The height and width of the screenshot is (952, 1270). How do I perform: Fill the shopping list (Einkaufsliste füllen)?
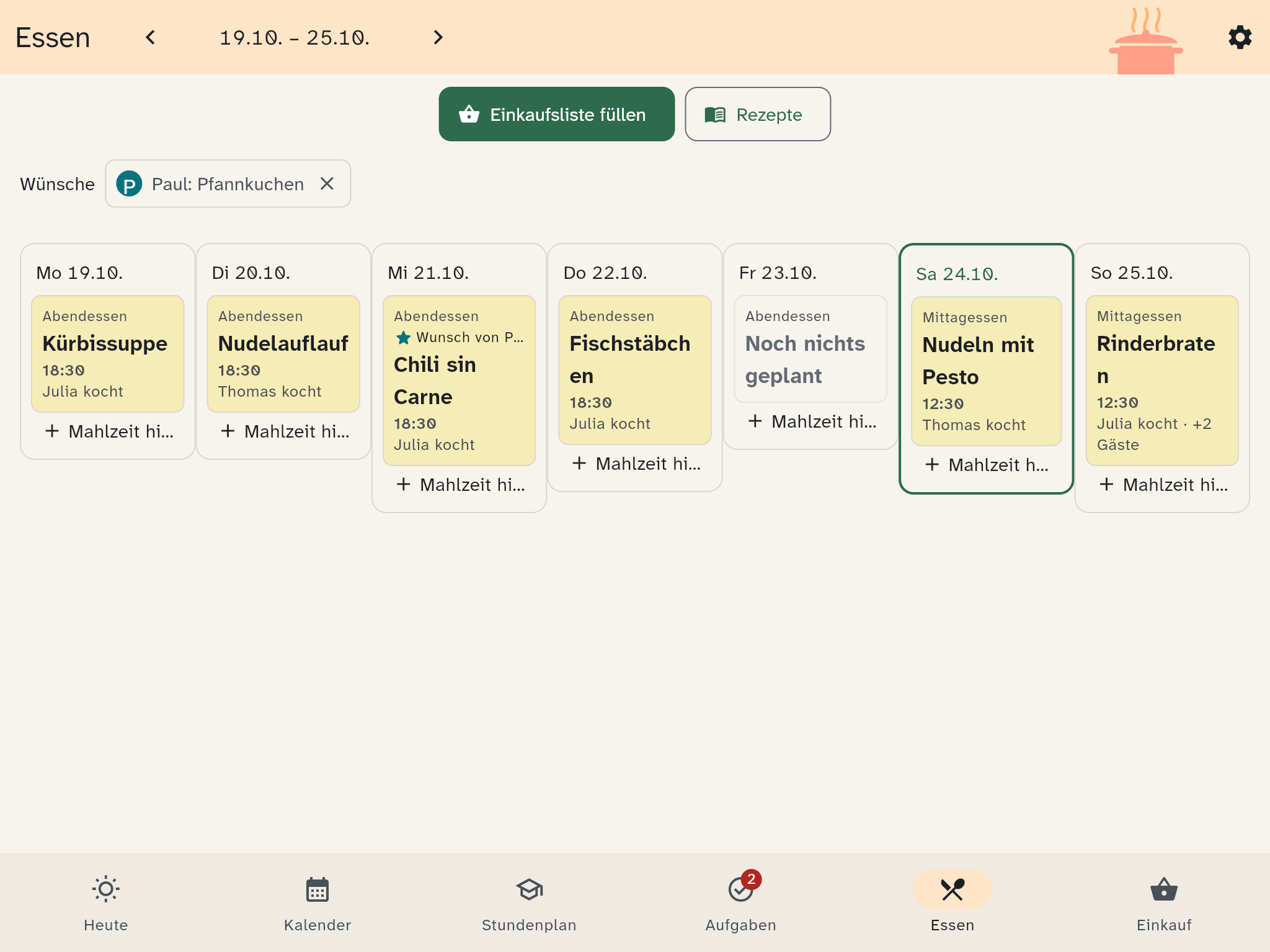pyautogui.click(x=556, y=114)
